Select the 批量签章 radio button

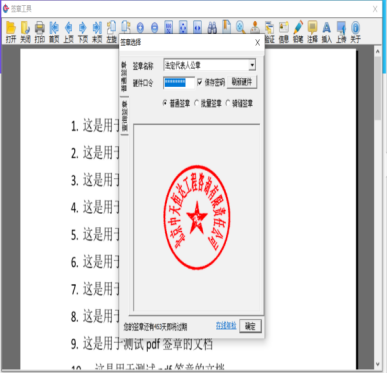[x=196, y=103]
